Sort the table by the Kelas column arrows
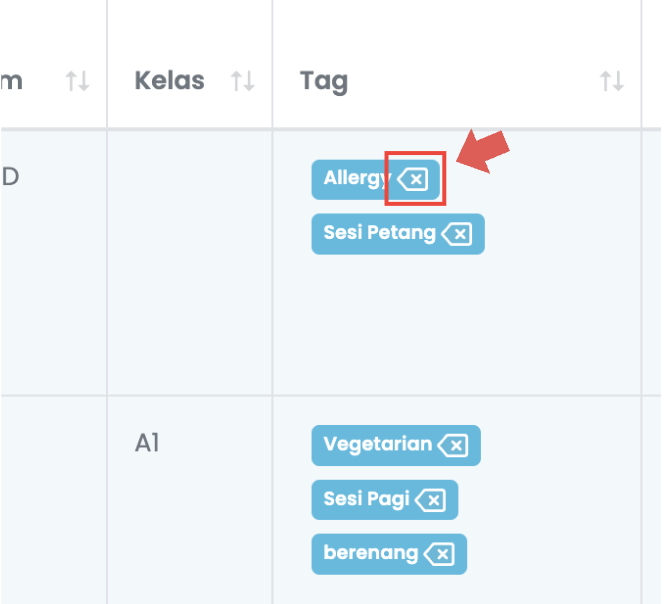Screen dimensions: 668x604 [243, 81]
